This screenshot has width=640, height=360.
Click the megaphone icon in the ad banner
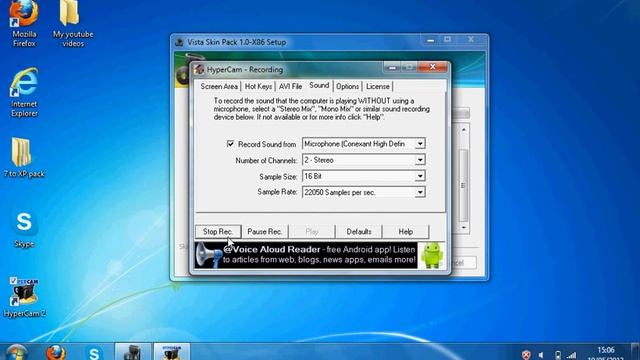coord(208,256)
